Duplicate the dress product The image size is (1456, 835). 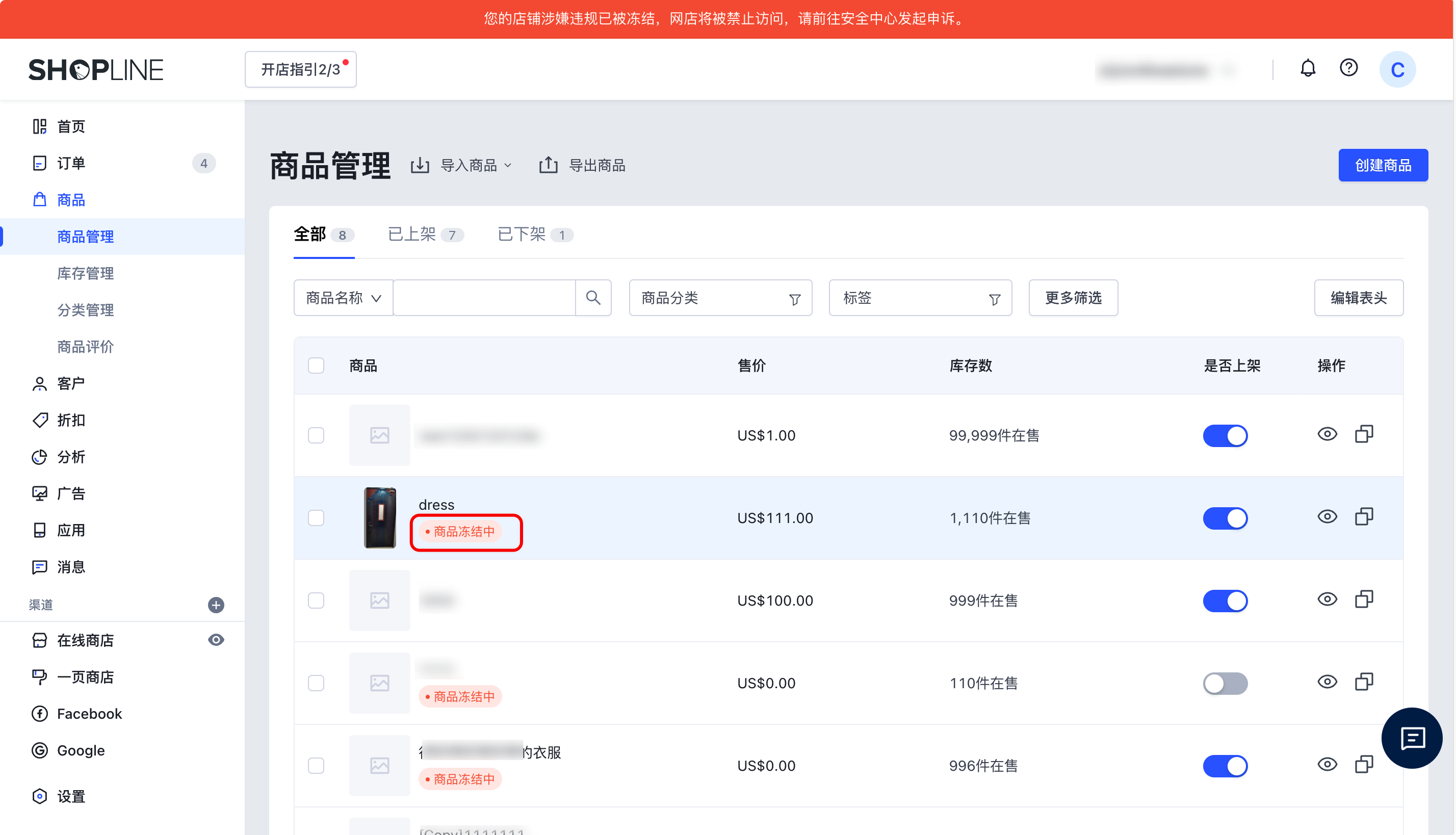point(1364,517)
